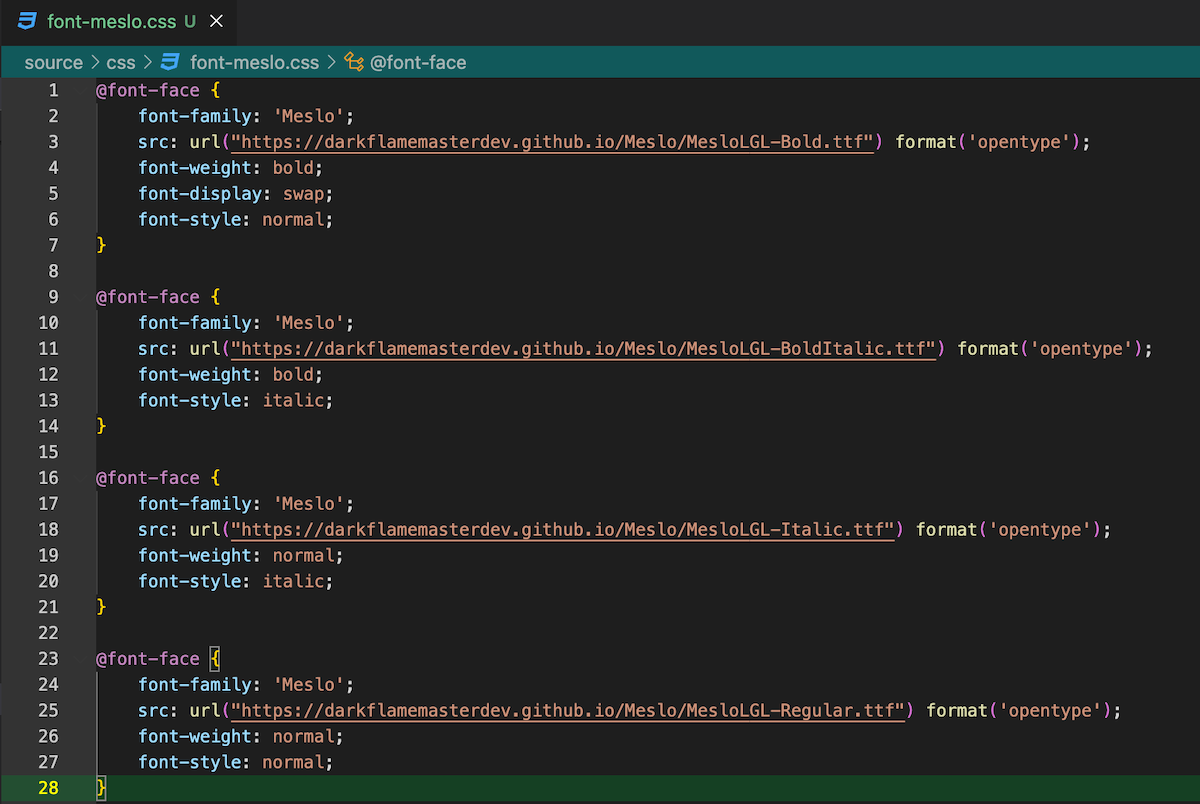Screen dimensions: 1200x804
Task: Click the CSS icon in the breadcrumb bar
Action: 170,62
